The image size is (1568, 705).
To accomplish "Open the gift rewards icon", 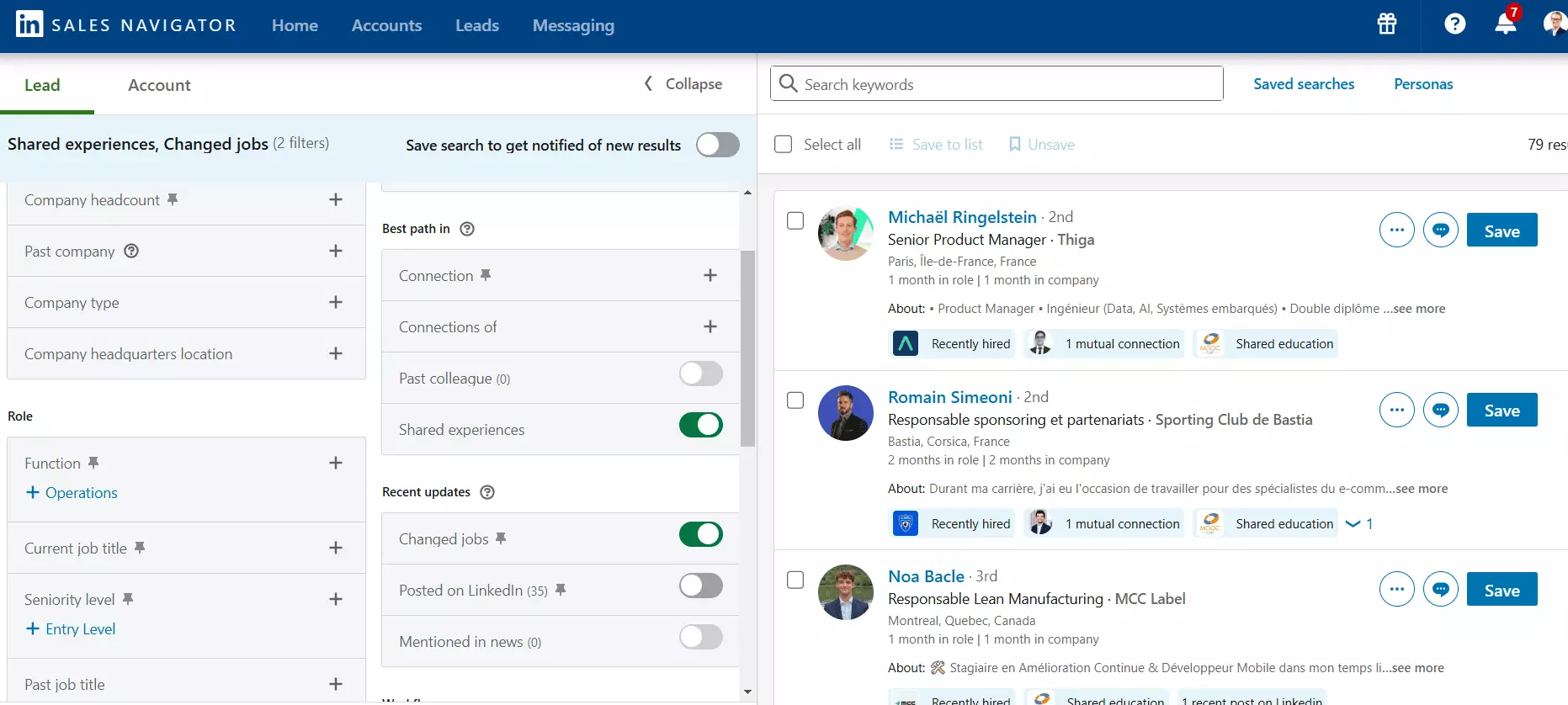I will (1387, 24).
